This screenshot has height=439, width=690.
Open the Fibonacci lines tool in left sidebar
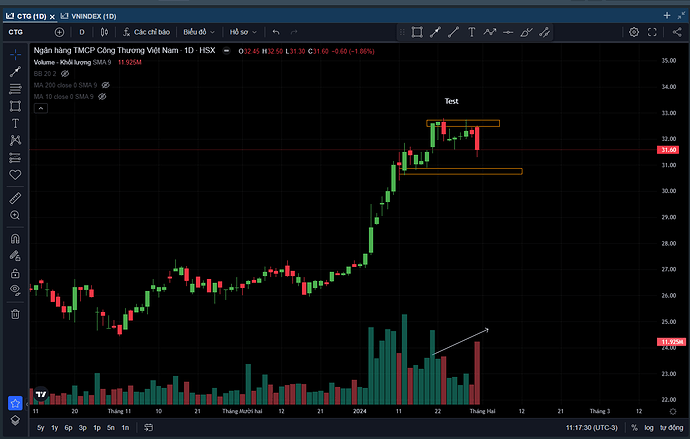[x=15, y=88]
